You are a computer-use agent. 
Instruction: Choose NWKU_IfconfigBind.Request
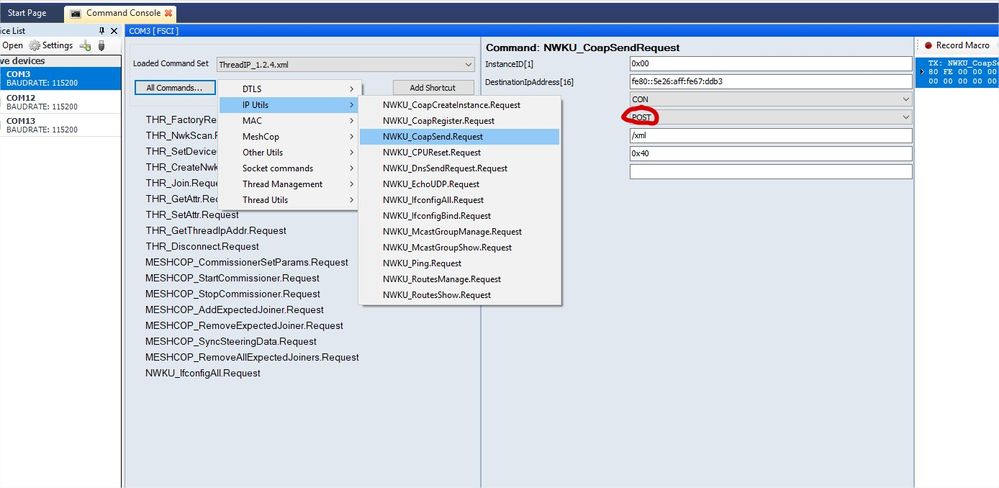[460, 216]
